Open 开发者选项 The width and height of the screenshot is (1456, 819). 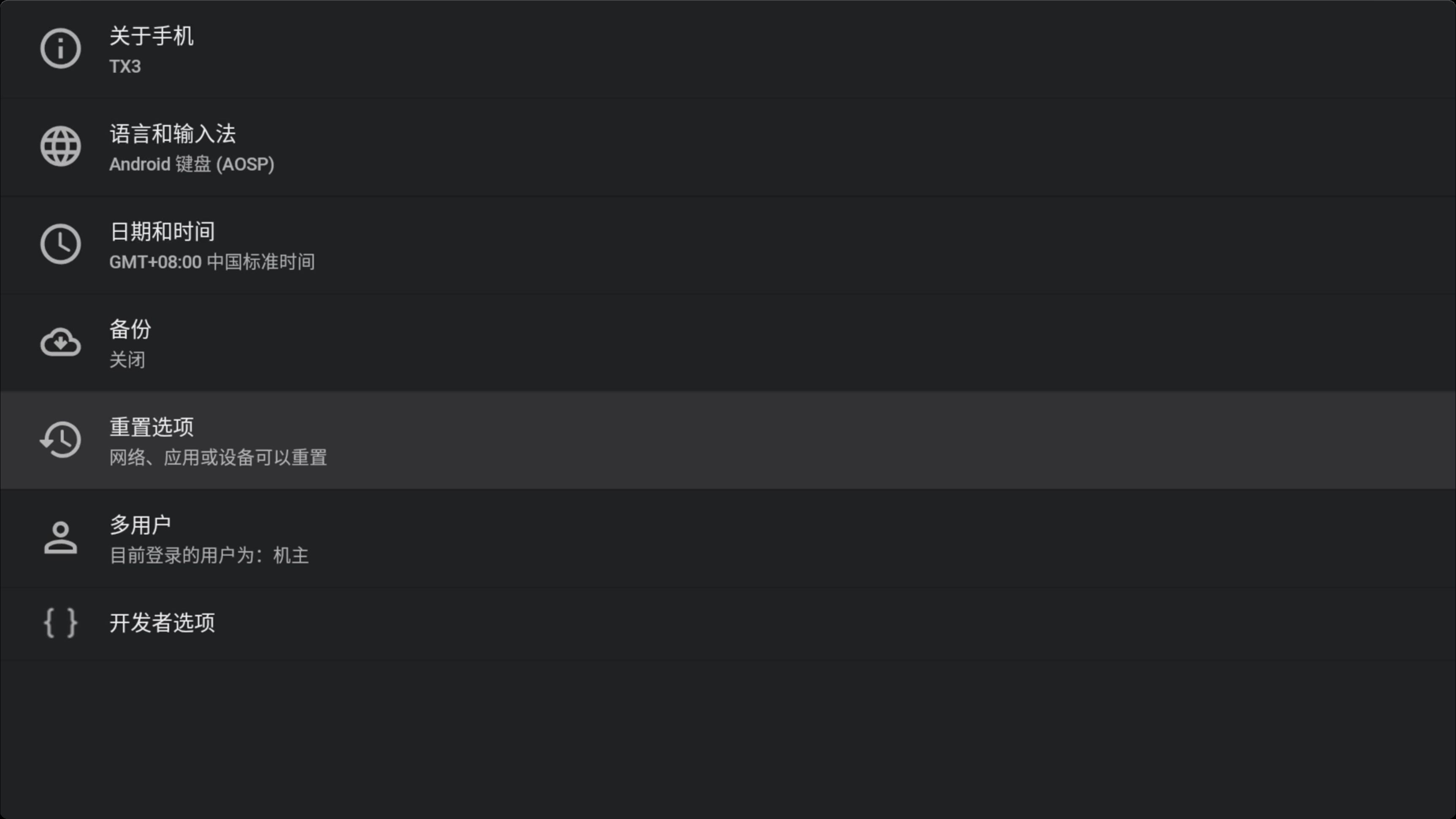coord(728,623)
